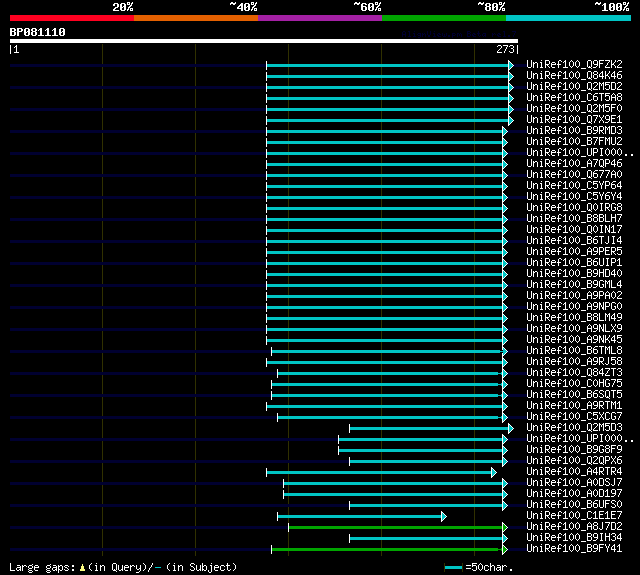
Task: Select the UniRef100_B9GML4 label text
Action: pyautogui.click(x=574, y=285)
